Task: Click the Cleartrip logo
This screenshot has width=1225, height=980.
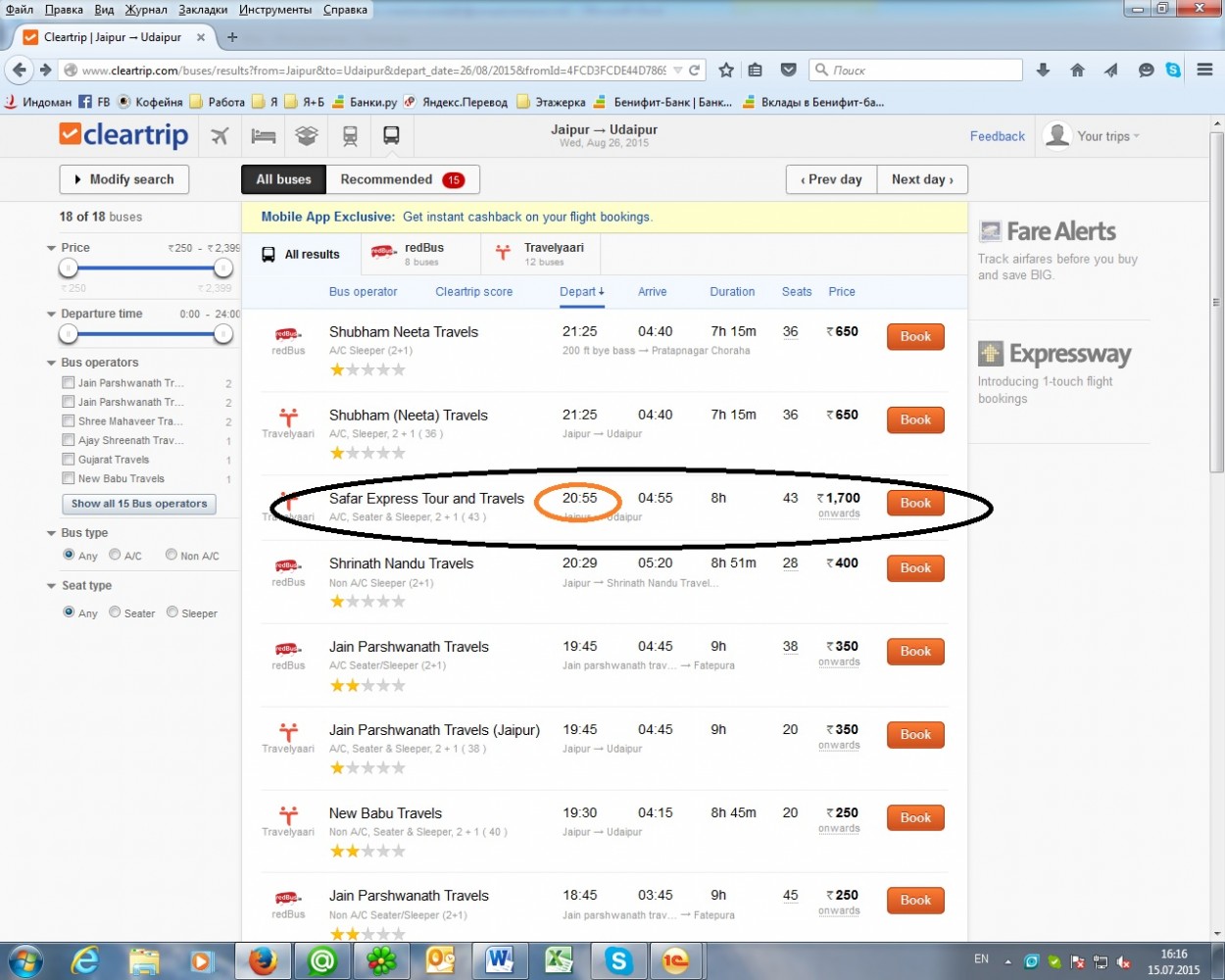Action: click(x=123, y=135)
